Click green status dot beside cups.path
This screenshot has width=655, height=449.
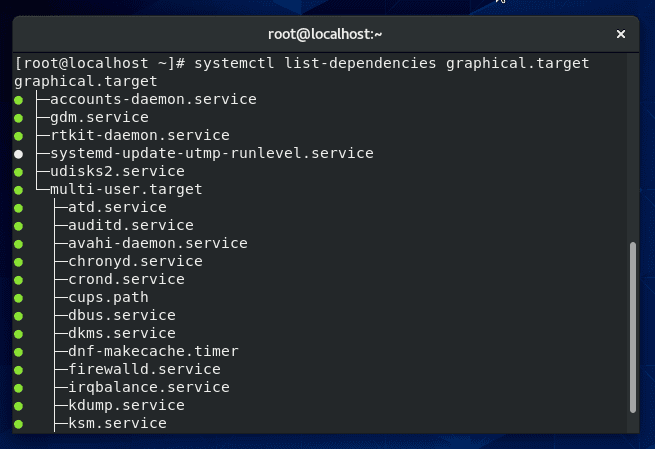(x=18, y=298)
